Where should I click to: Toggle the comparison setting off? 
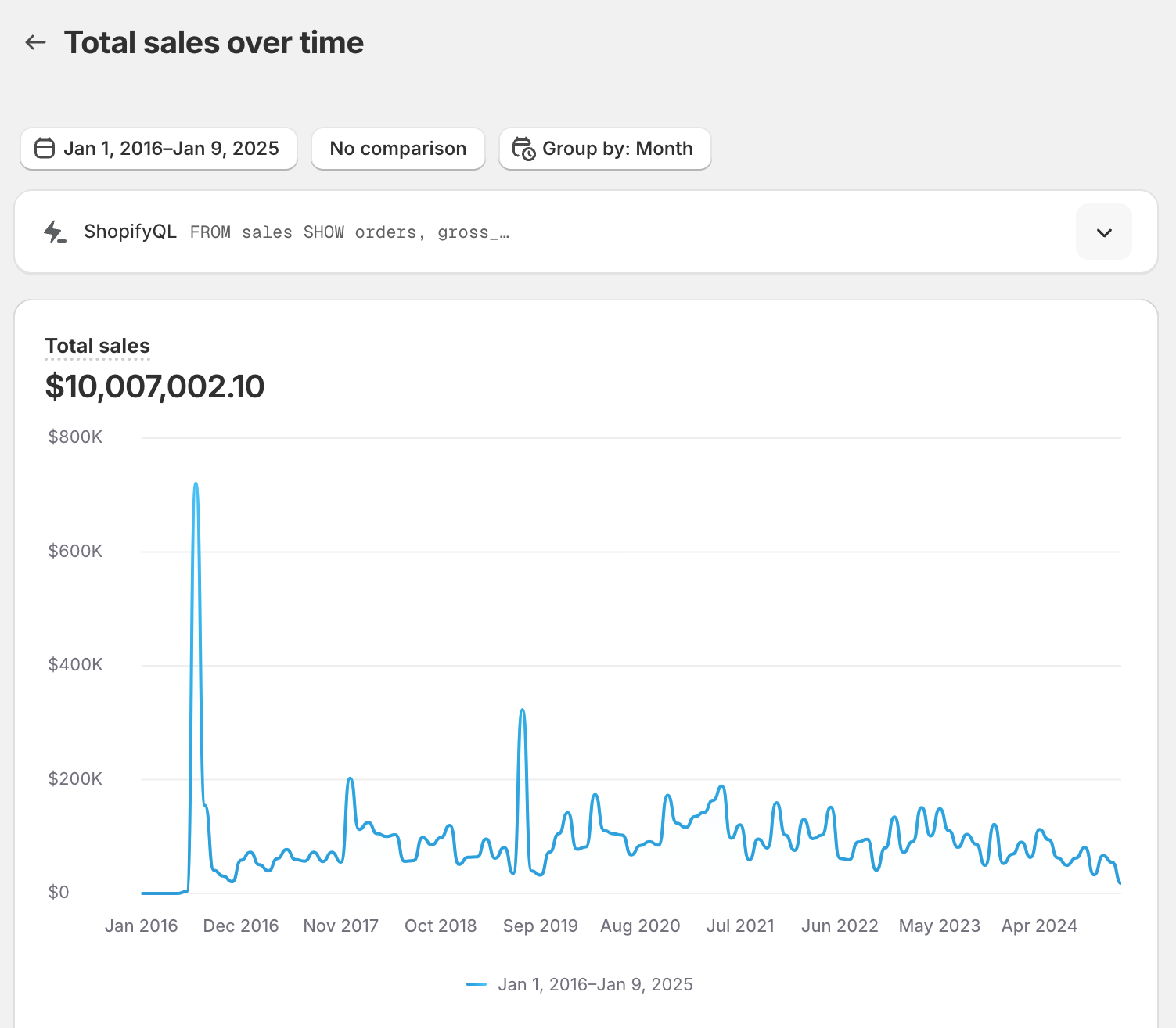tap(397, 148)
